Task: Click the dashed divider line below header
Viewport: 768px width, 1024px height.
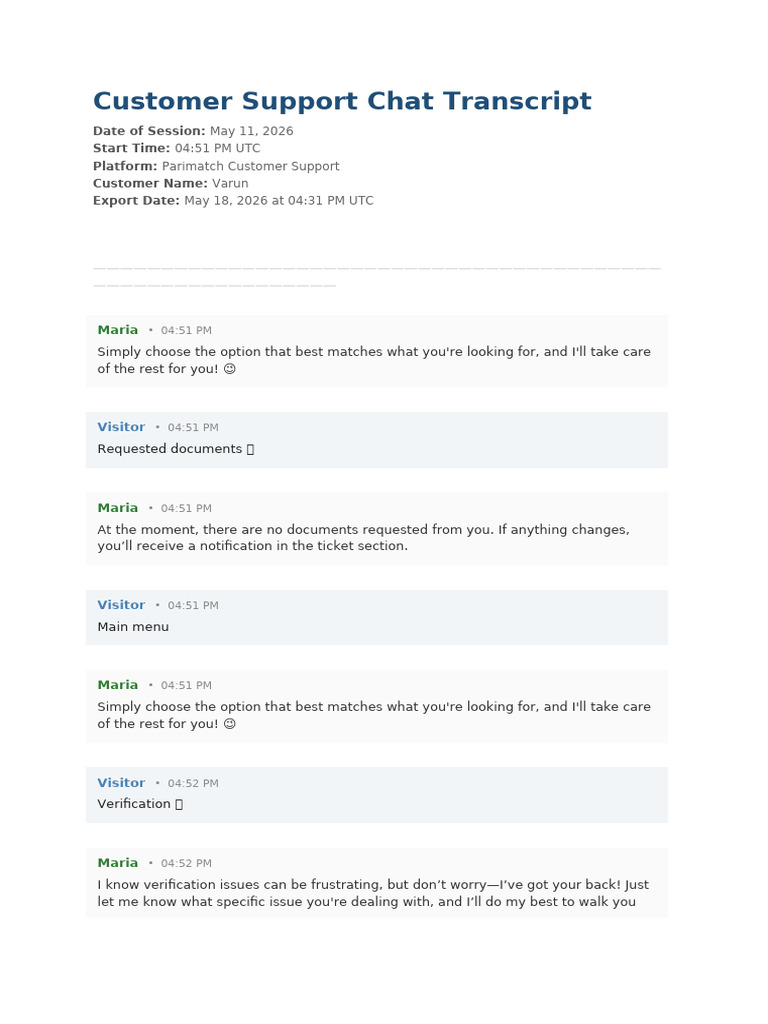Action: (377, 277)
